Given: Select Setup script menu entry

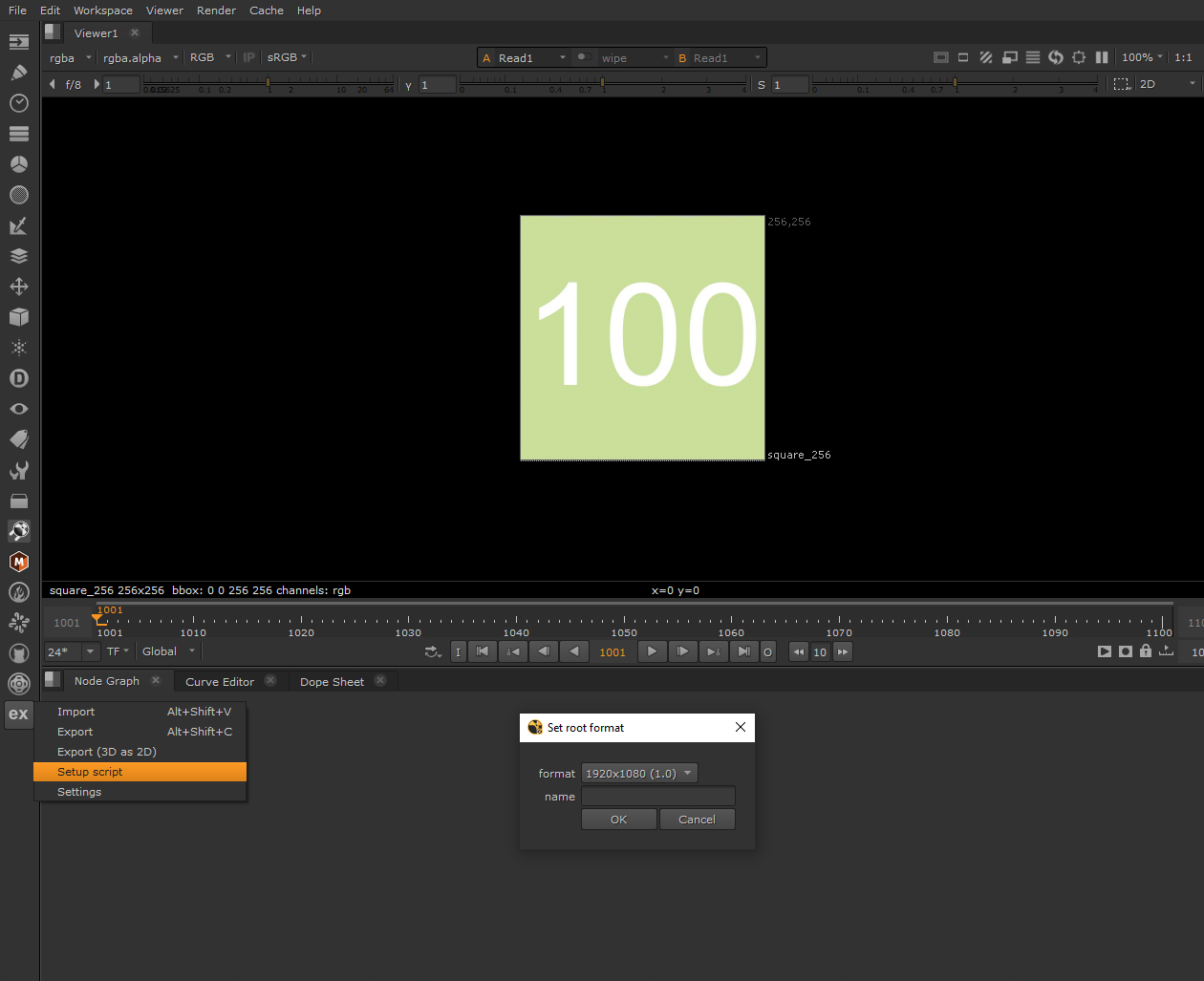Looking at the screenshot, I should tap(140, 772).
